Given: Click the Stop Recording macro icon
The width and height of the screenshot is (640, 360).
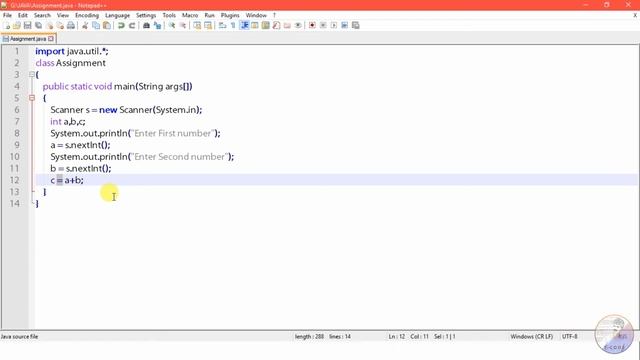Looking at the screenshot, I should 323,25.
